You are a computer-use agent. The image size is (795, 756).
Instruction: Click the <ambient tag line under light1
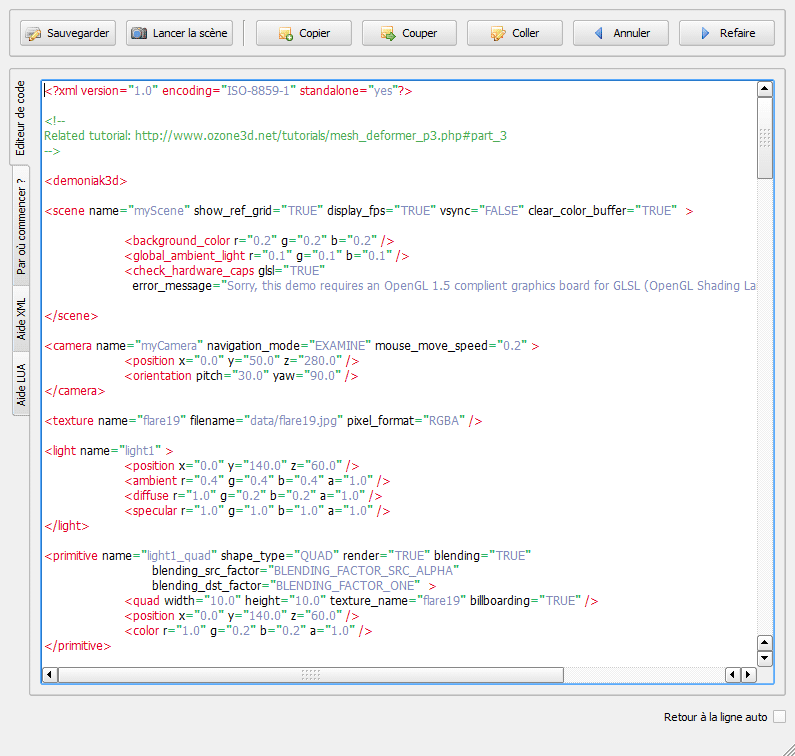coord(257,481)
